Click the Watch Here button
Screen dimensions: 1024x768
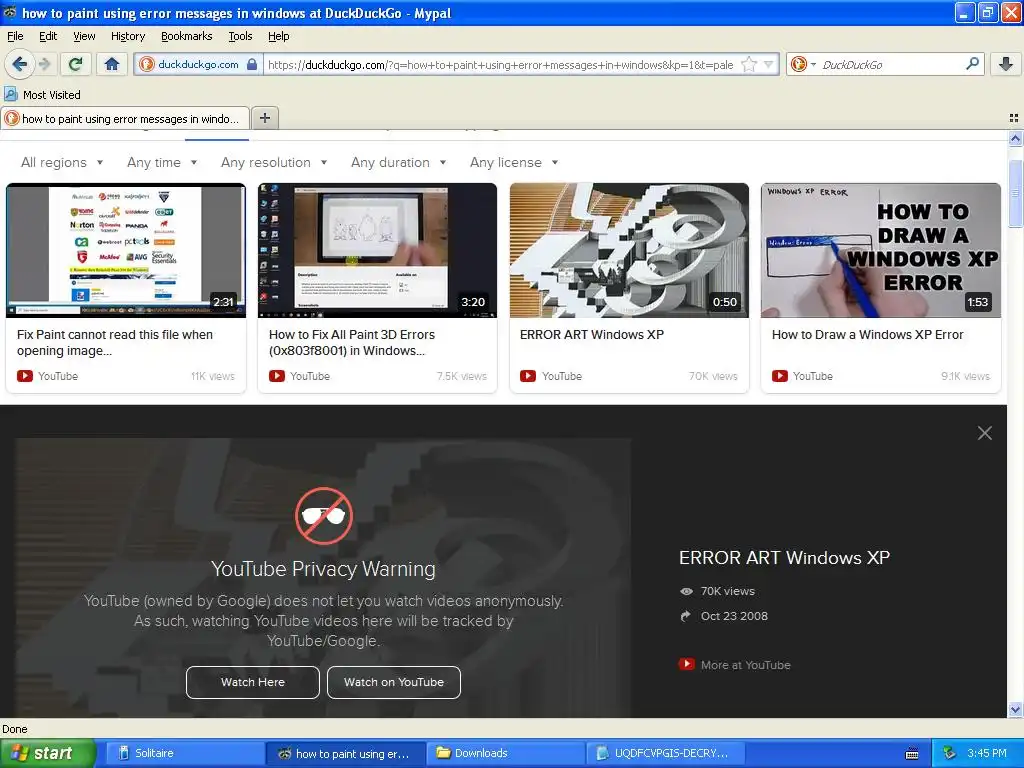[253, 682]
